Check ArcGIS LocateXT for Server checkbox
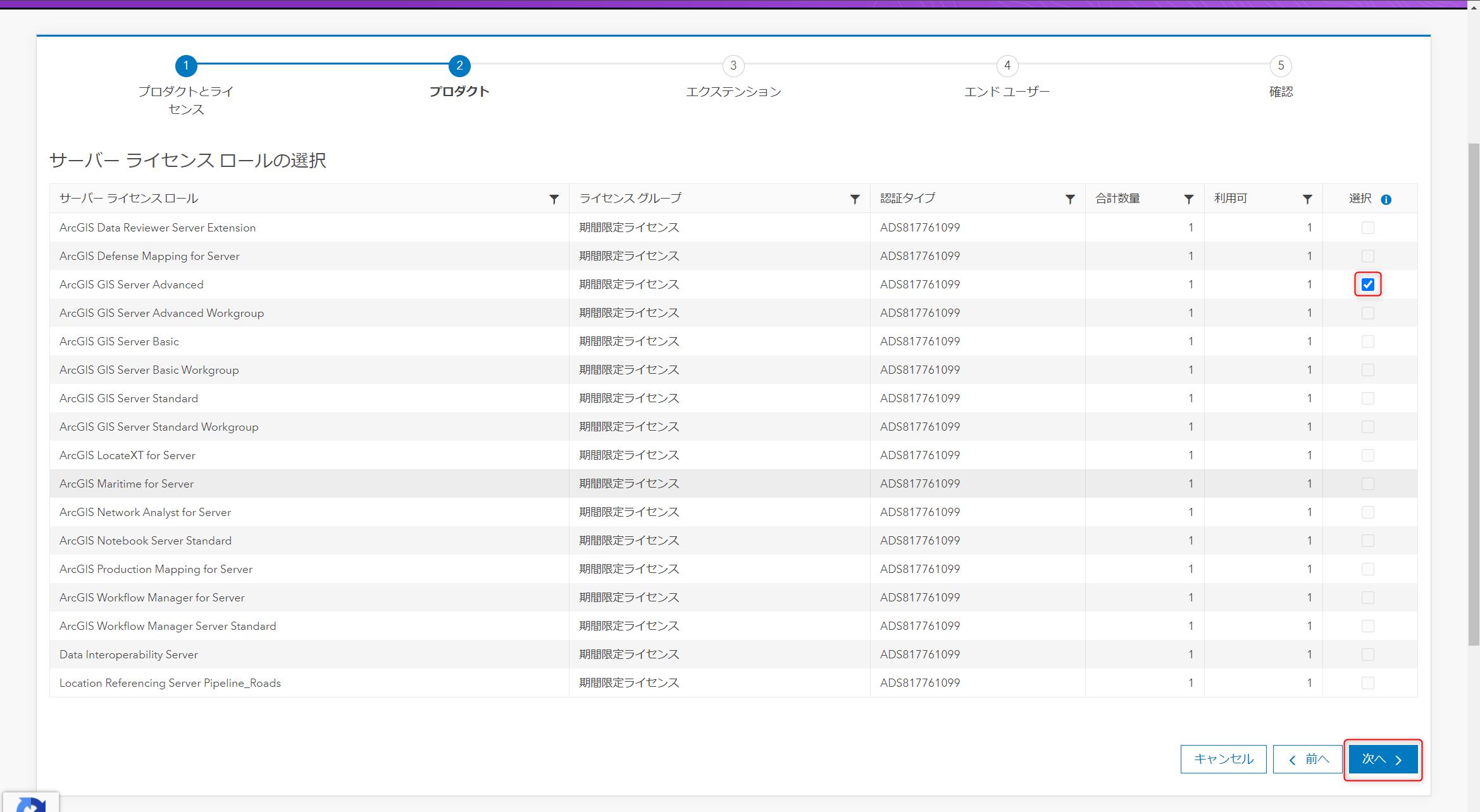The width and height of the screenshot is (1480, 812). 1368,455
